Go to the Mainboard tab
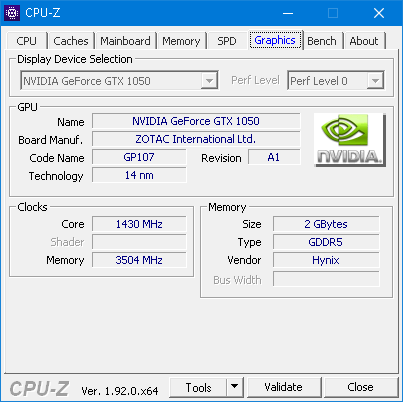The height and width of the screenshot is (402, 403). pyautogui.click(x=125, y=41)
